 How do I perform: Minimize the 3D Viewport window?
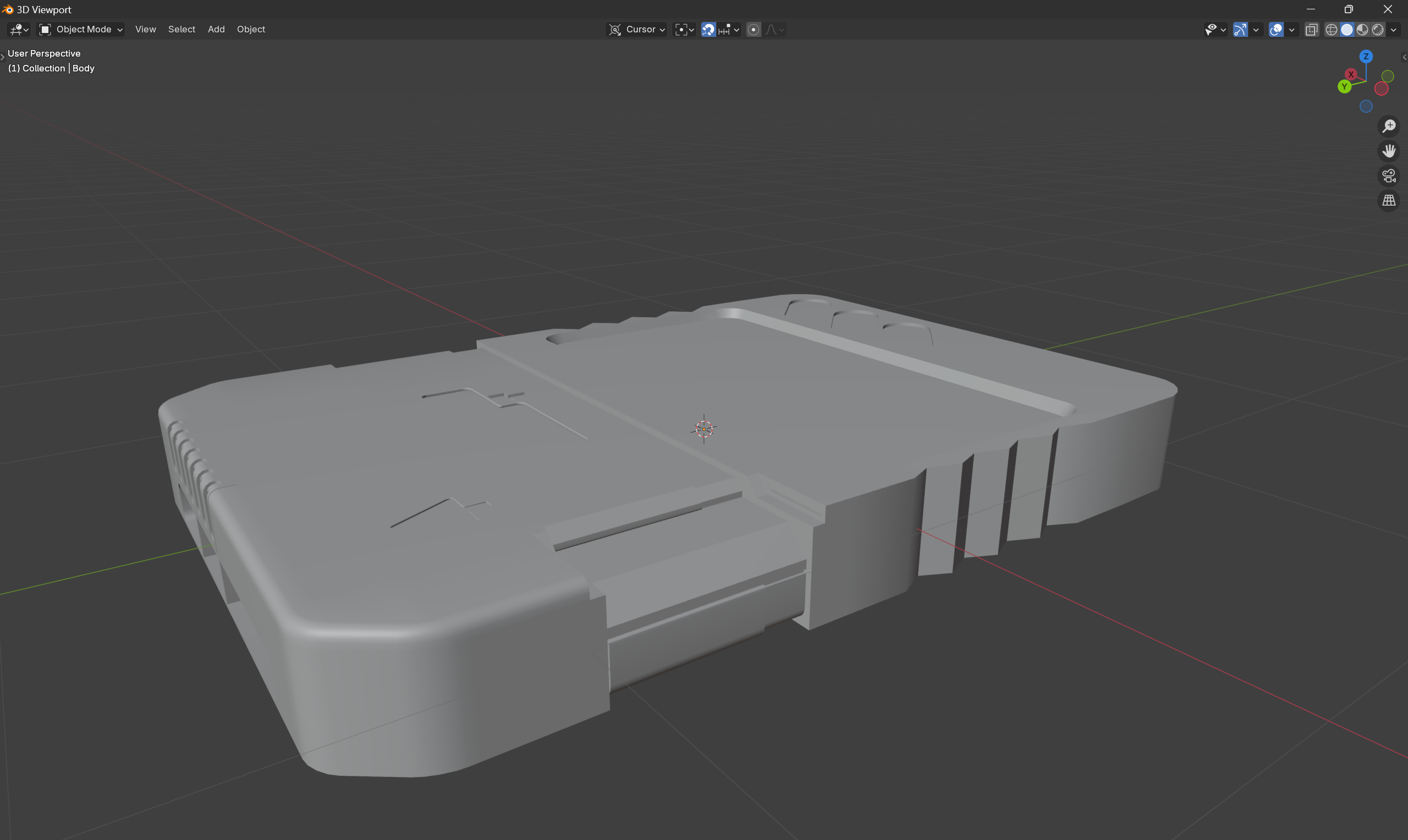coord(1310,9)
